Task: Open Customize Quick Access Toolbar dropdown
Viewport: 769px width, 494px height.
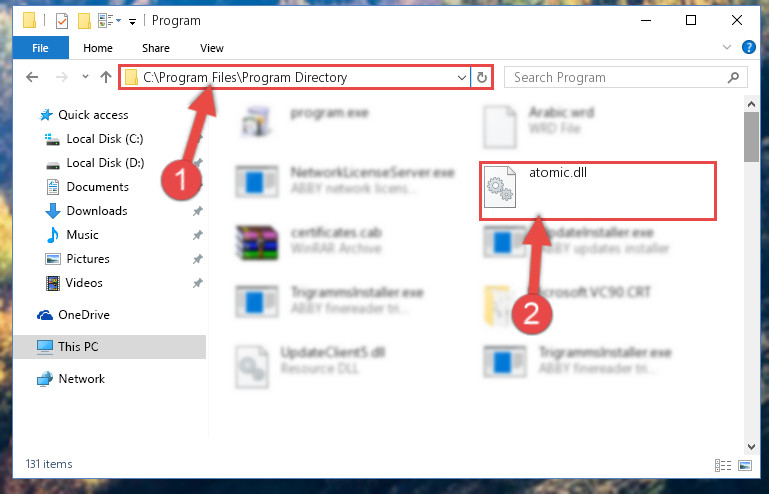Action: click(x=132, y=22)
